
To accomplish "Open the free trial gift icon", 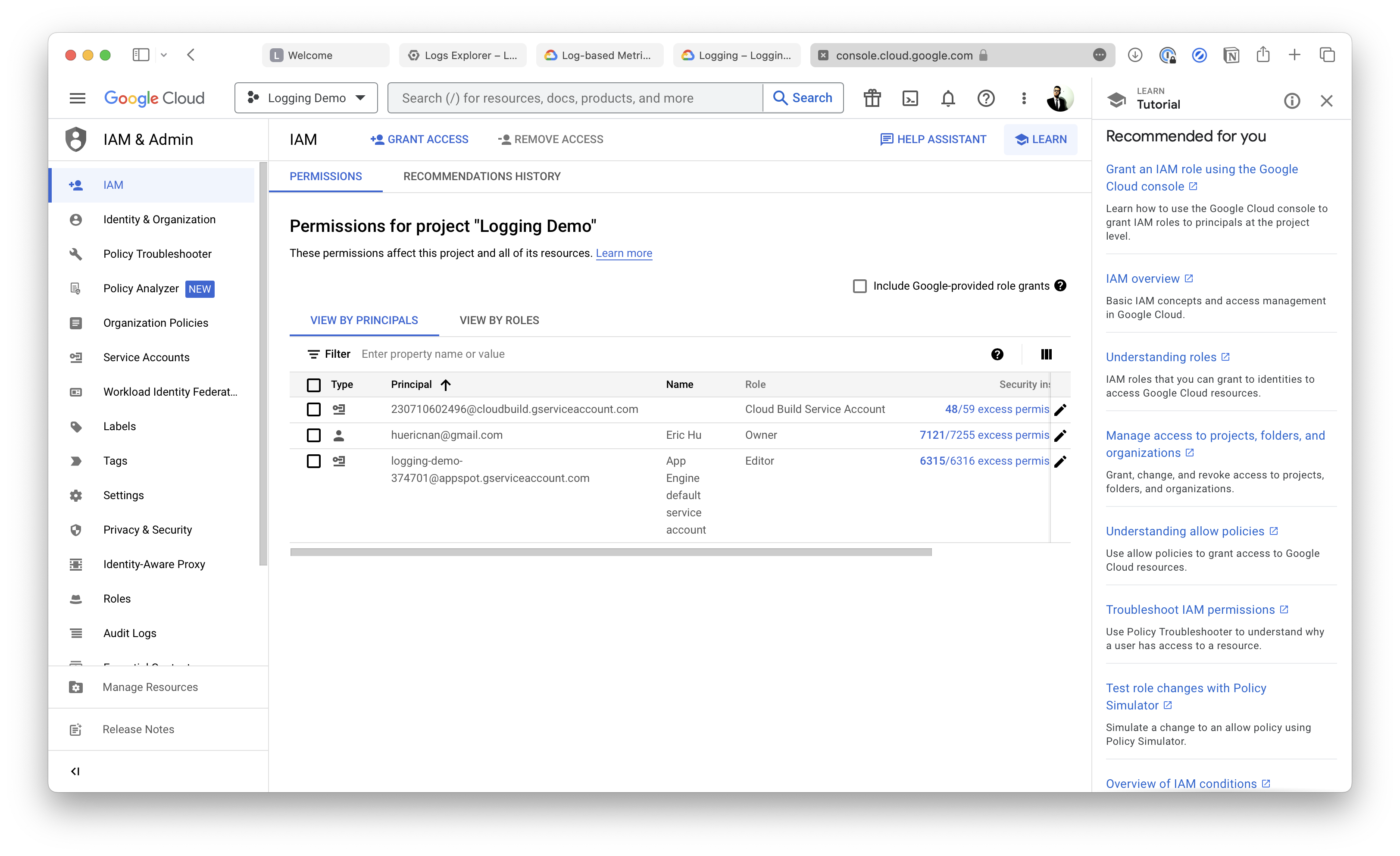I will 872,98.
